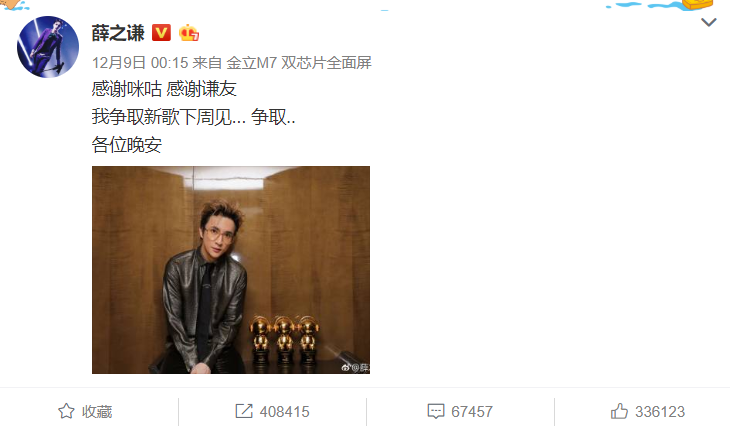730x428 pixels.
Task: Click the repost share arrow icon
Action: pos(244,411)
